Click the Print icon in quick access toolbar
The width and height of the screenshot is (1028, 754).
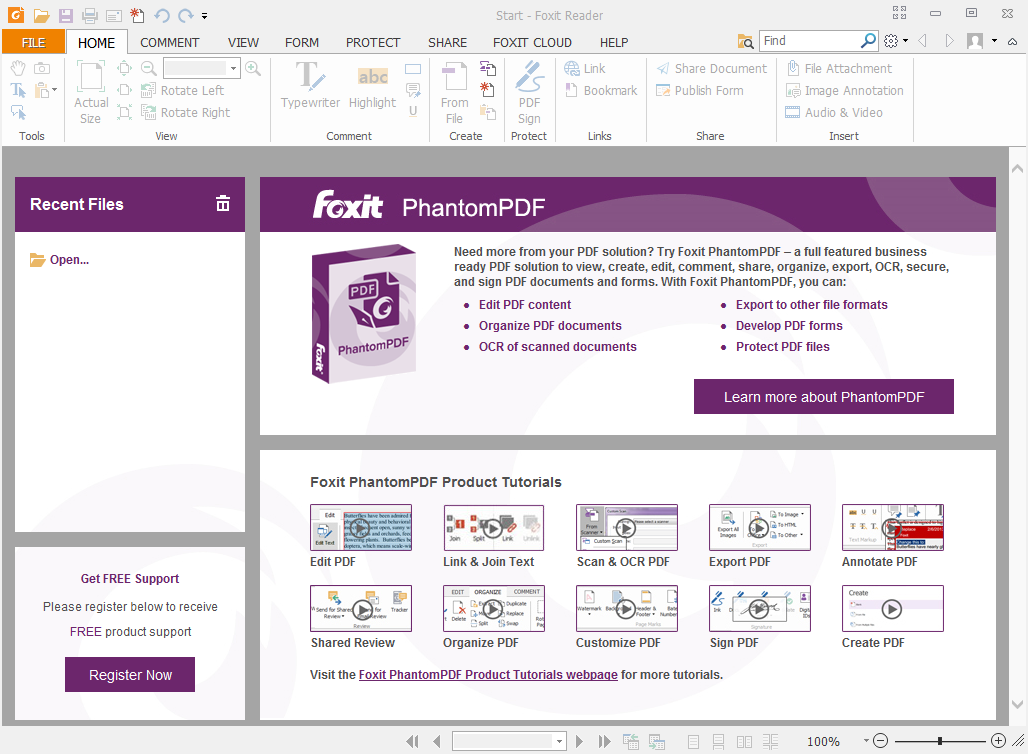[90, 15]
